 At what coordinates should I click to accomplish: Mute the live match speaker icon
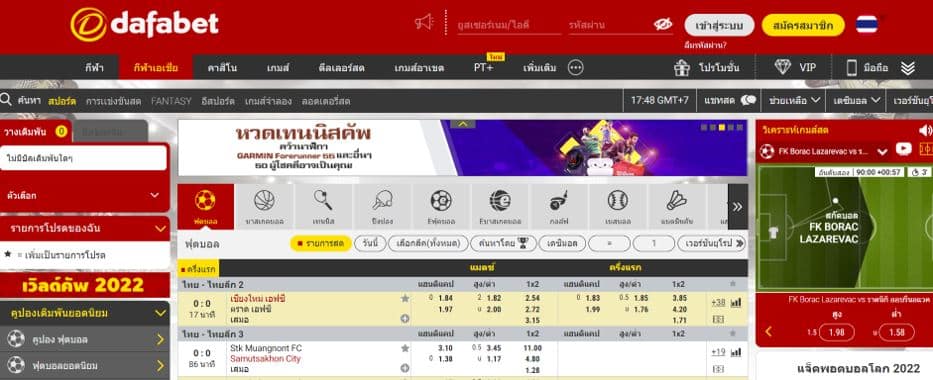point(925,130)
